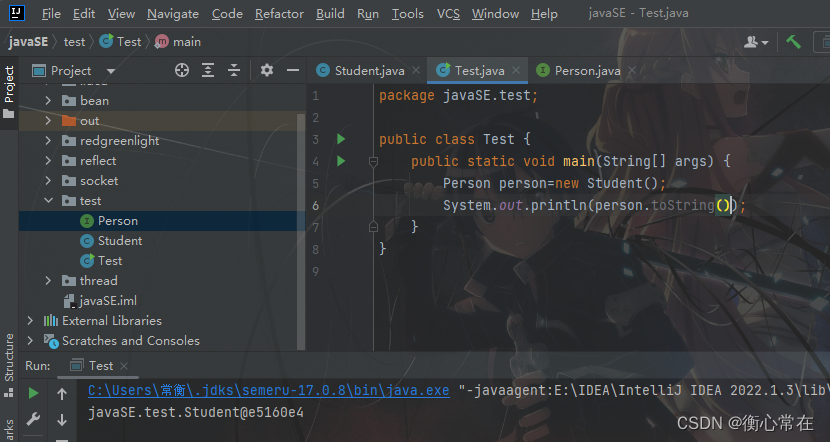Screen dimensions: 830x442
Task: Click the Up the Stack Trace arrow
Action: (x=62, y=394)
